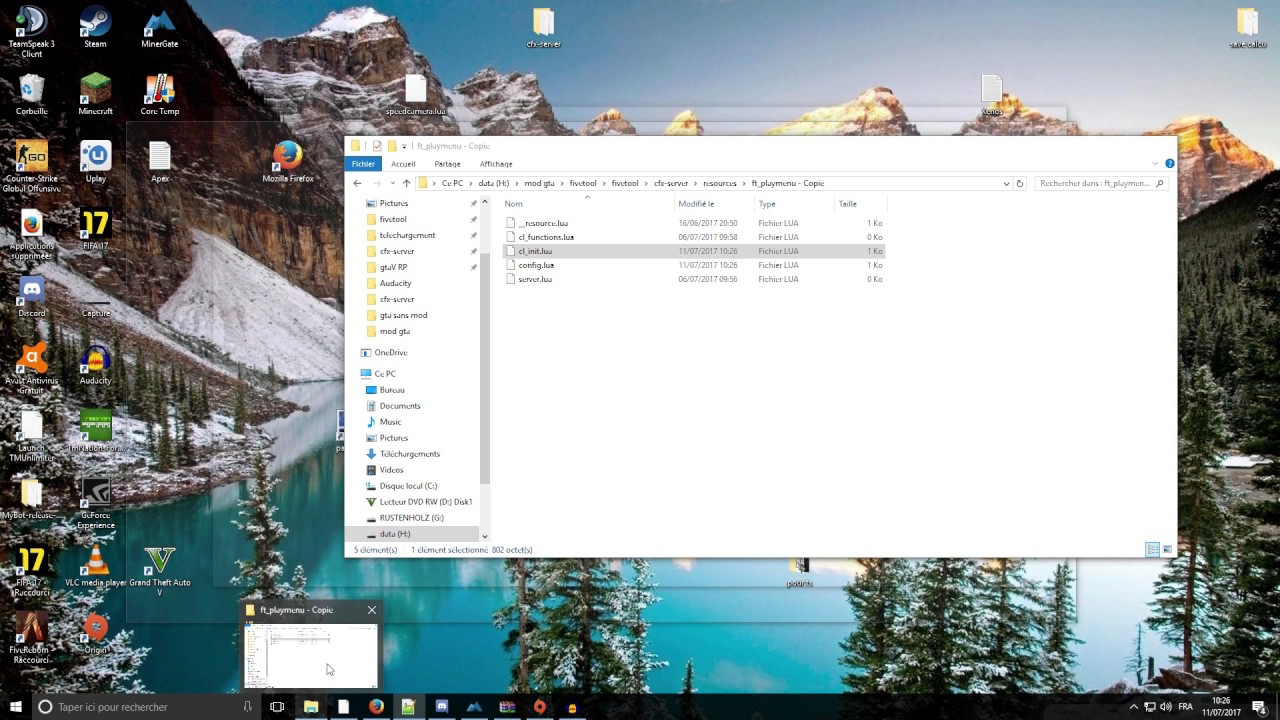Open Explorer help question mark icon
The width and height of the screenshot is (1280, 720).
1169,163
